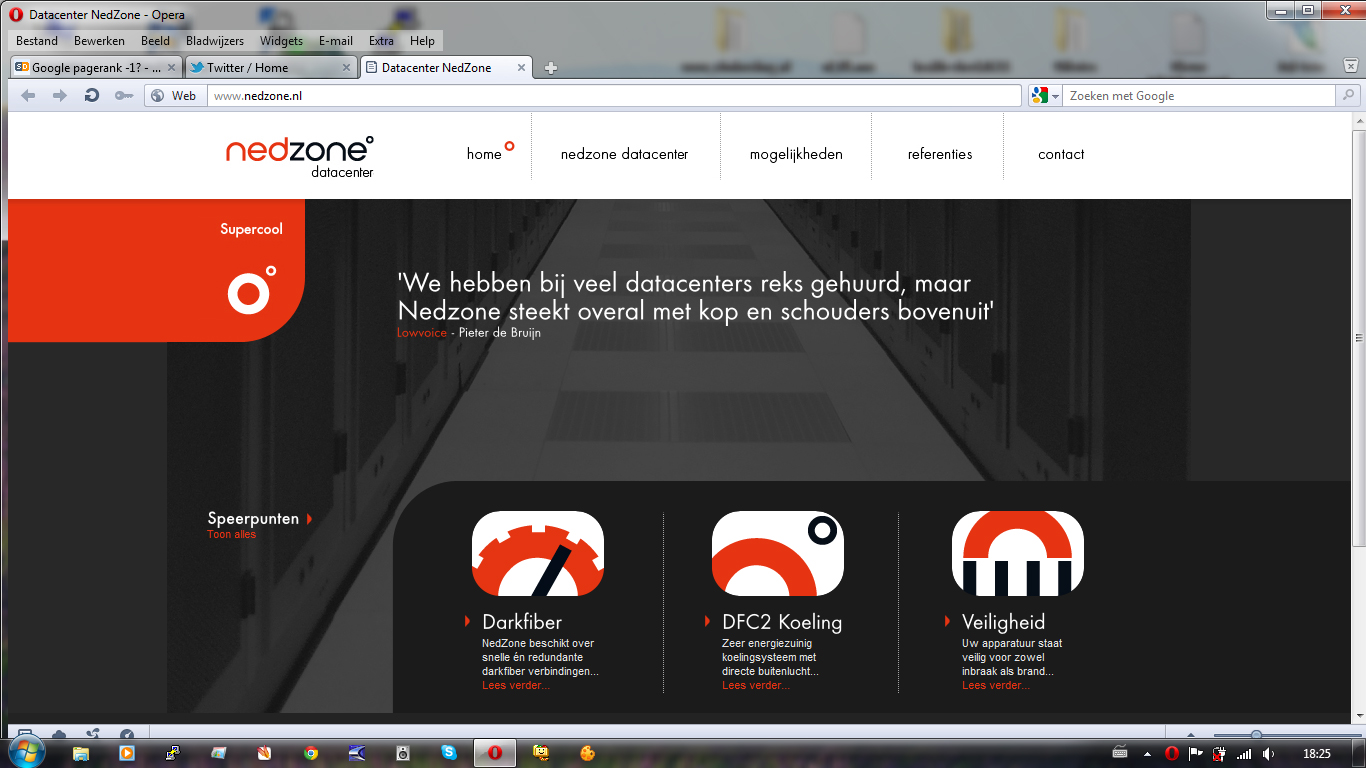Click the Veiligheid magnet-shaped icon

pos(1017,553)
